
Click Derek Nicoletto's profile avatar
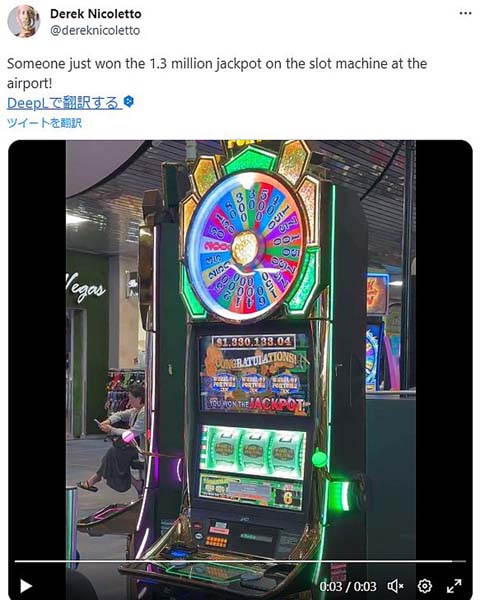click(24, 21)
